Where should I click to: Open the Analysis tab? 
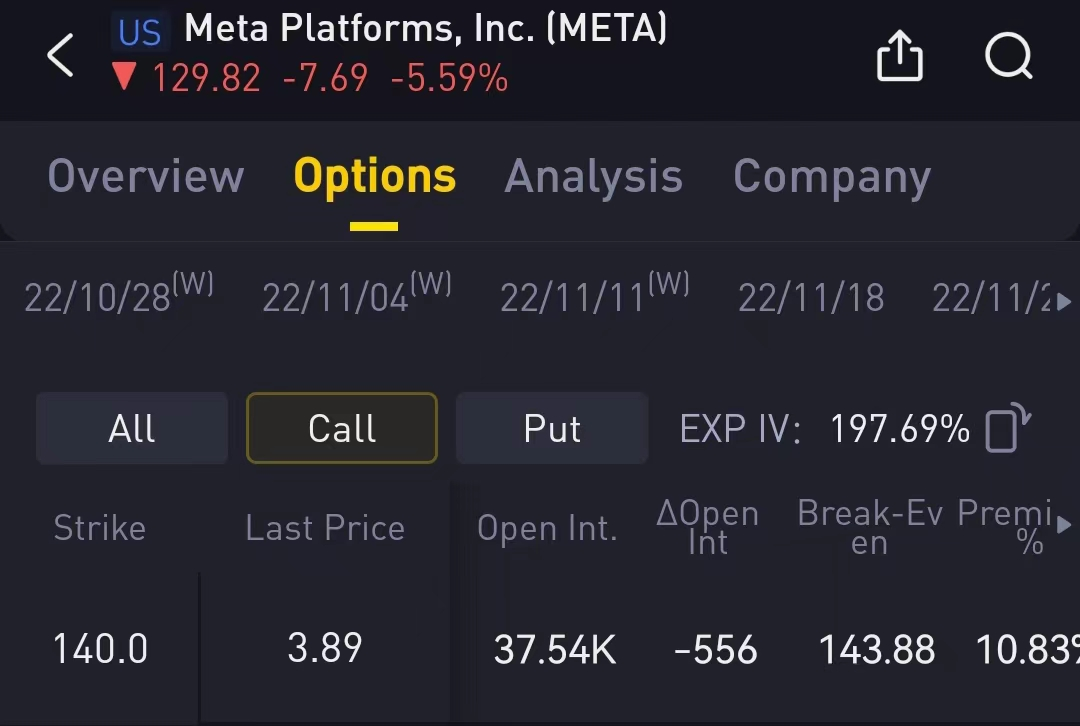pos(593,177)
